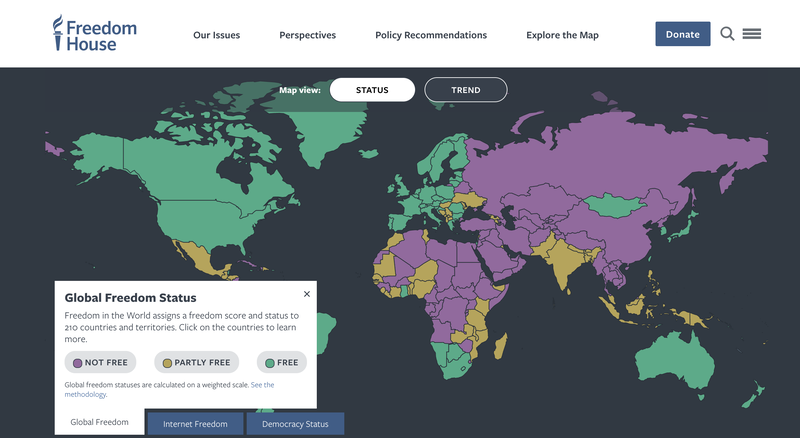Click the Donate button

[x=683, y=34]
